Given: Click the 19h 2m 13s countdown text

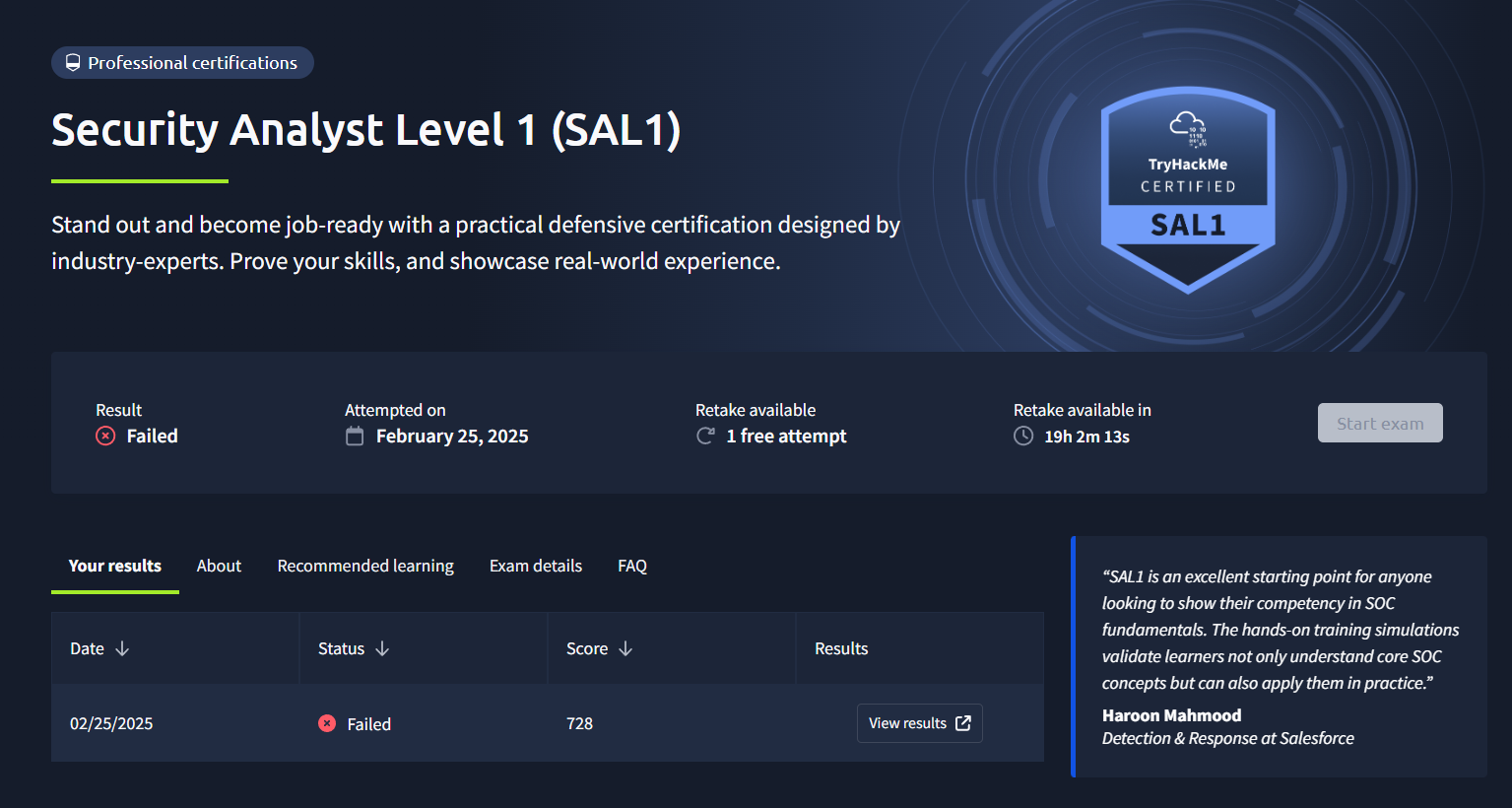Looking at the screenshot, I should [1086, 437].
